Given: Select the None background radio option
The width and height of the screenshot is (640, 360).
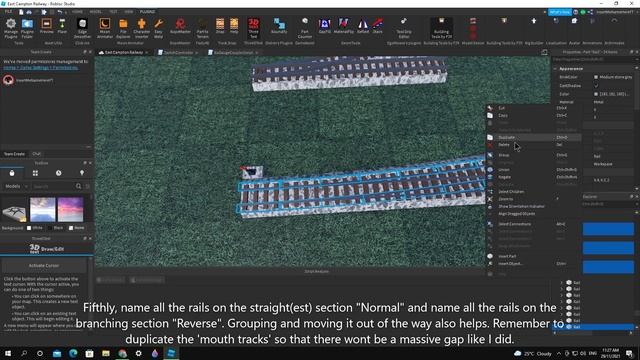Looking at the screenshot, I should [x=71, y=228].
